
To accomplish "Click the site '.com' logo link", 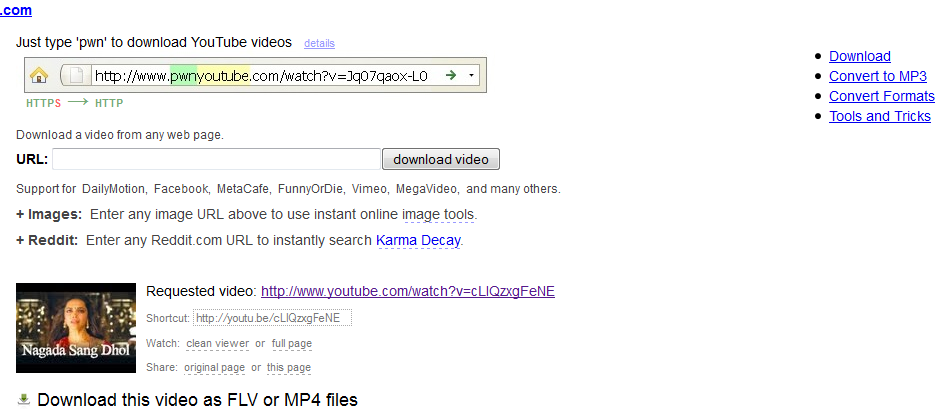I will (x=16, y=10).
